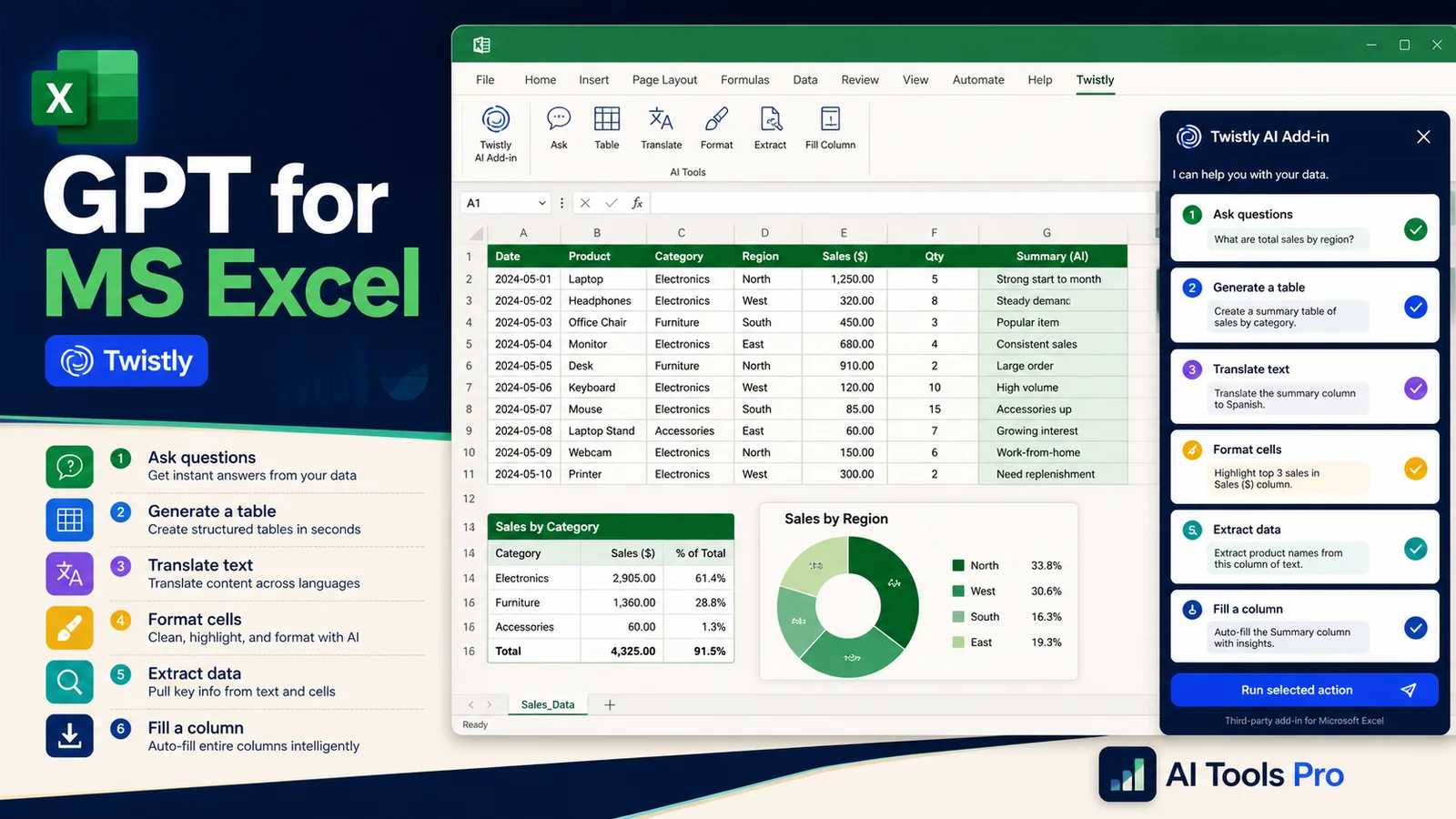
Task: Select the Sales_Data sheet tab
Action: 547,704
